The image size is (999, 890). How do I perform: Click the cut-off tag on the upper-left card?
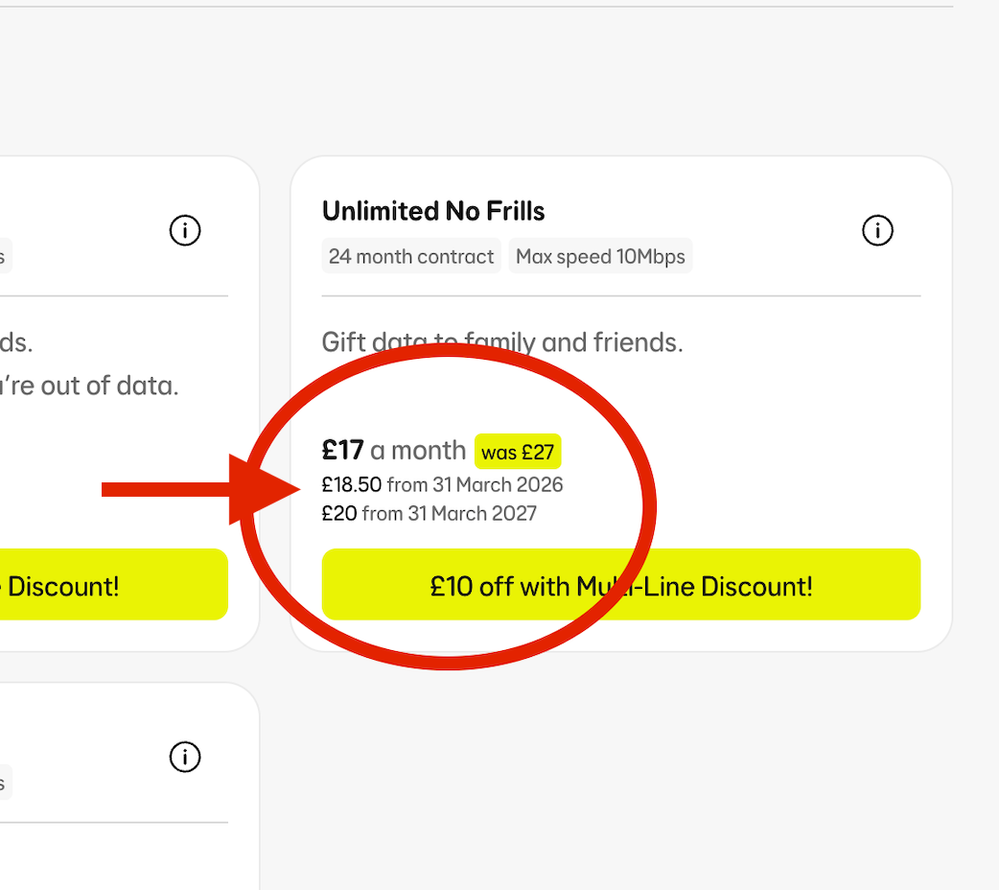pyautogui.click(x=5, y=256)
